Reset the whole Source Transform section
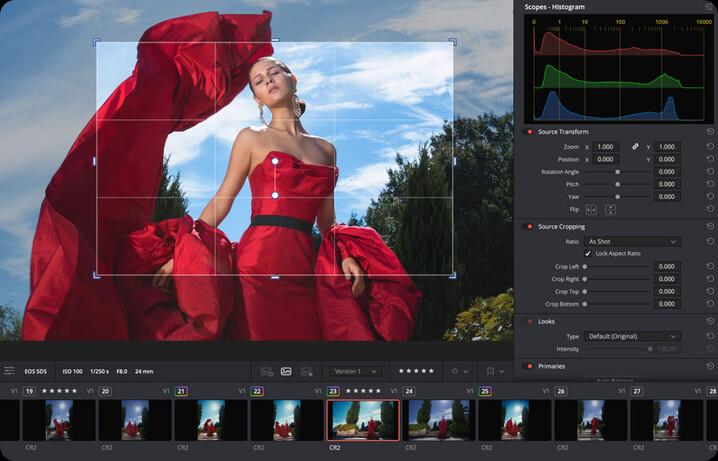 pos(710,132)
